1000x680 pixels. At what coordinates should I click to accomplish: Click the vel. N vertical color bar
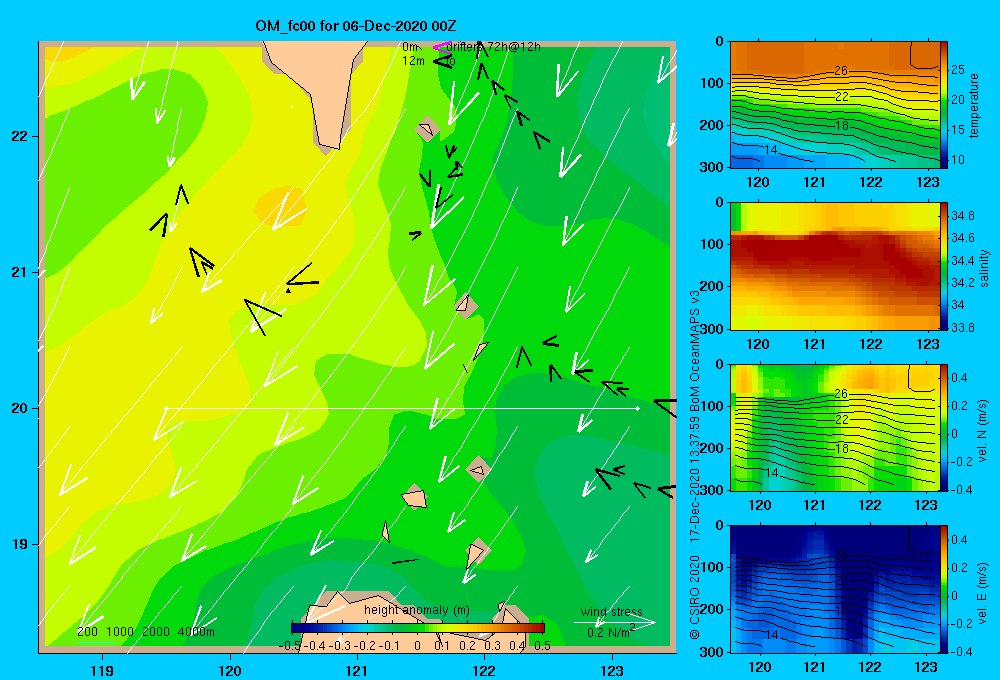tap(944, 427)
